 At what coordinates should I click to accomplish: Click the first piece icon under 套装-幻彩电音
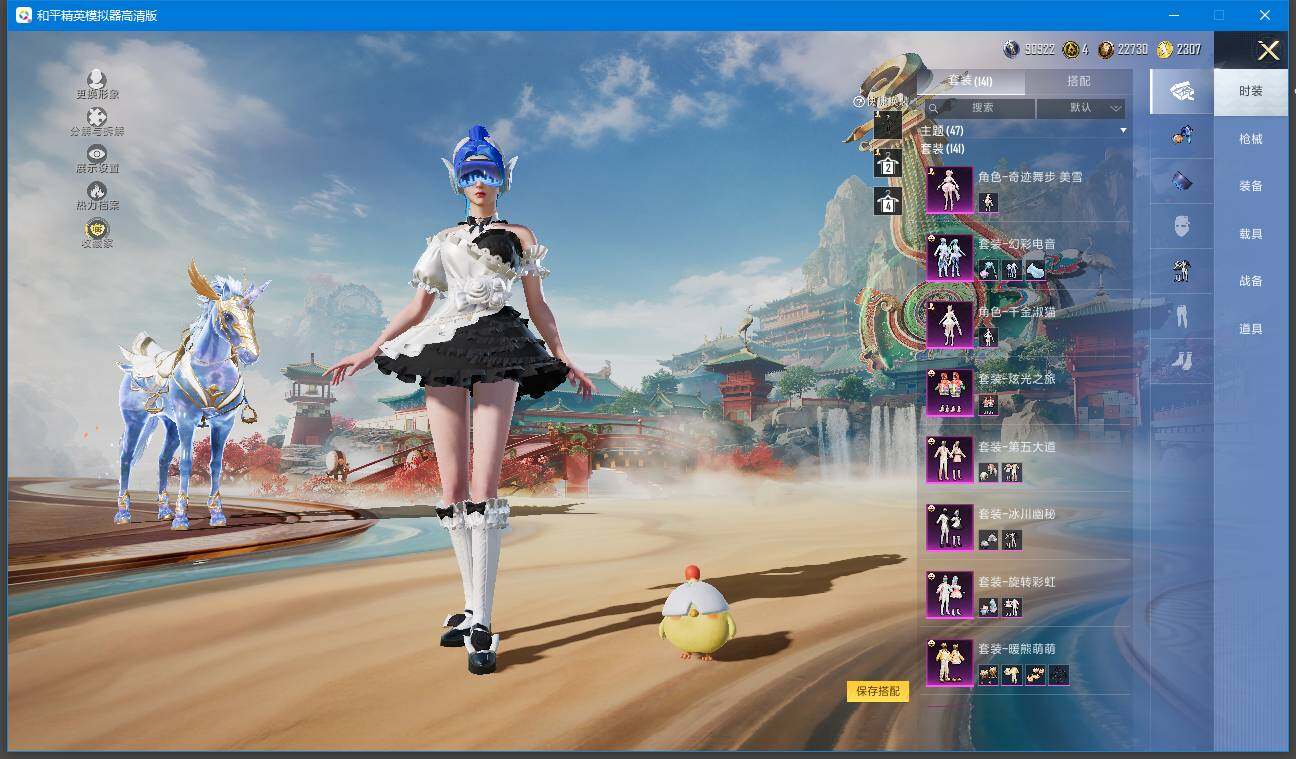pyautogui.click(x=988, y=270)
